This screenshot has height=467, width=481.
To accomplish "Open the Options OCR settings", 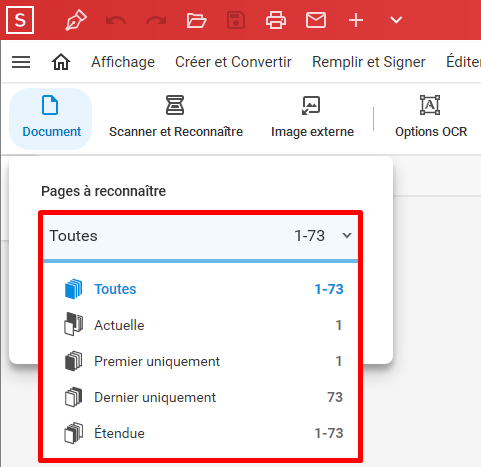I will (431, 117).
